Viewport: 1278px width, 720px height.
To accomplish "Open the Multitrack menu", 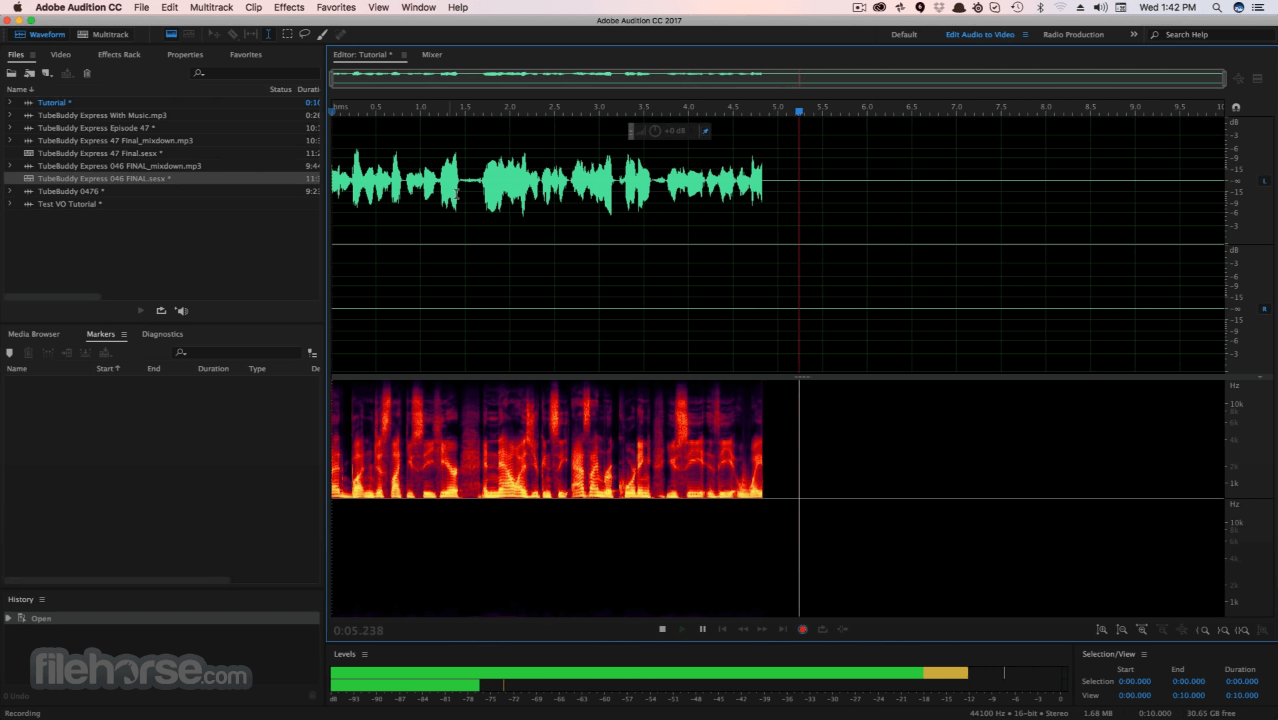I will point(212,7).
